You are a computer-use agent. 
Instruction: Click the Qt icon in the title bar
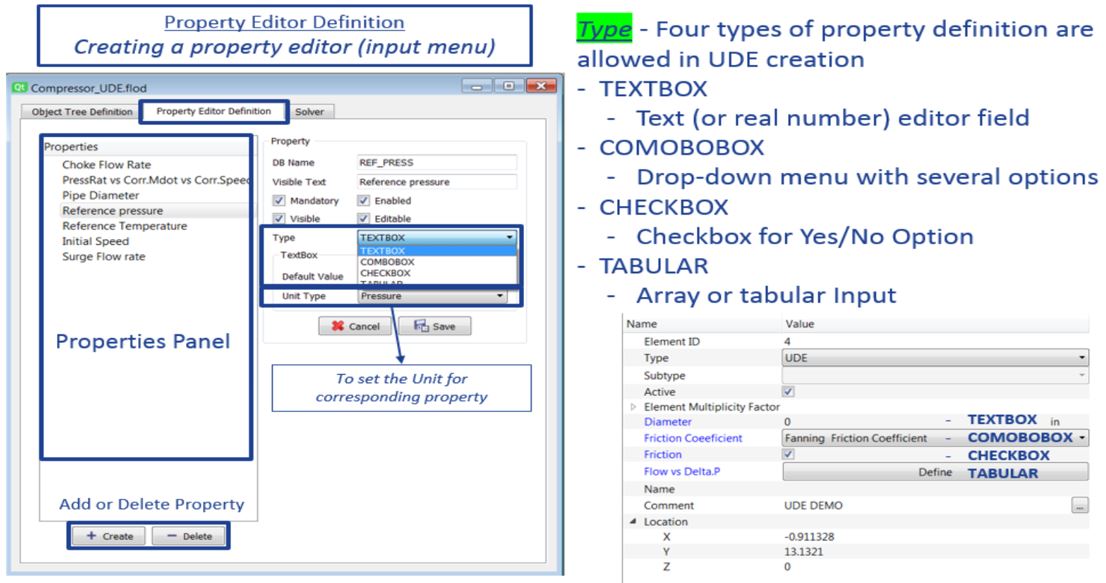coord(19,87)
